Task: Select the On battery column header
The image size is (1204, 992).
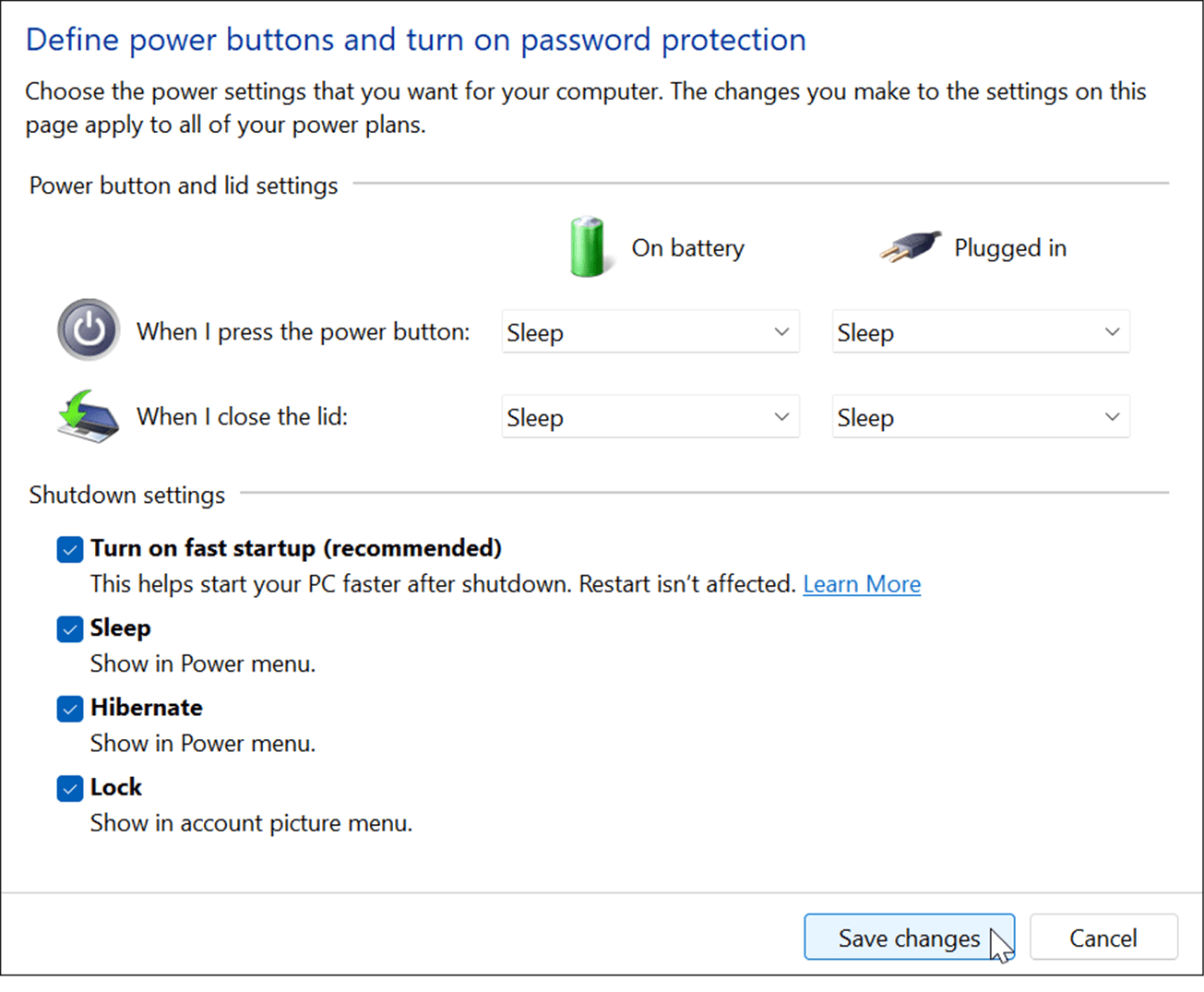Action: pyautogui.click(x=687, y=247)
